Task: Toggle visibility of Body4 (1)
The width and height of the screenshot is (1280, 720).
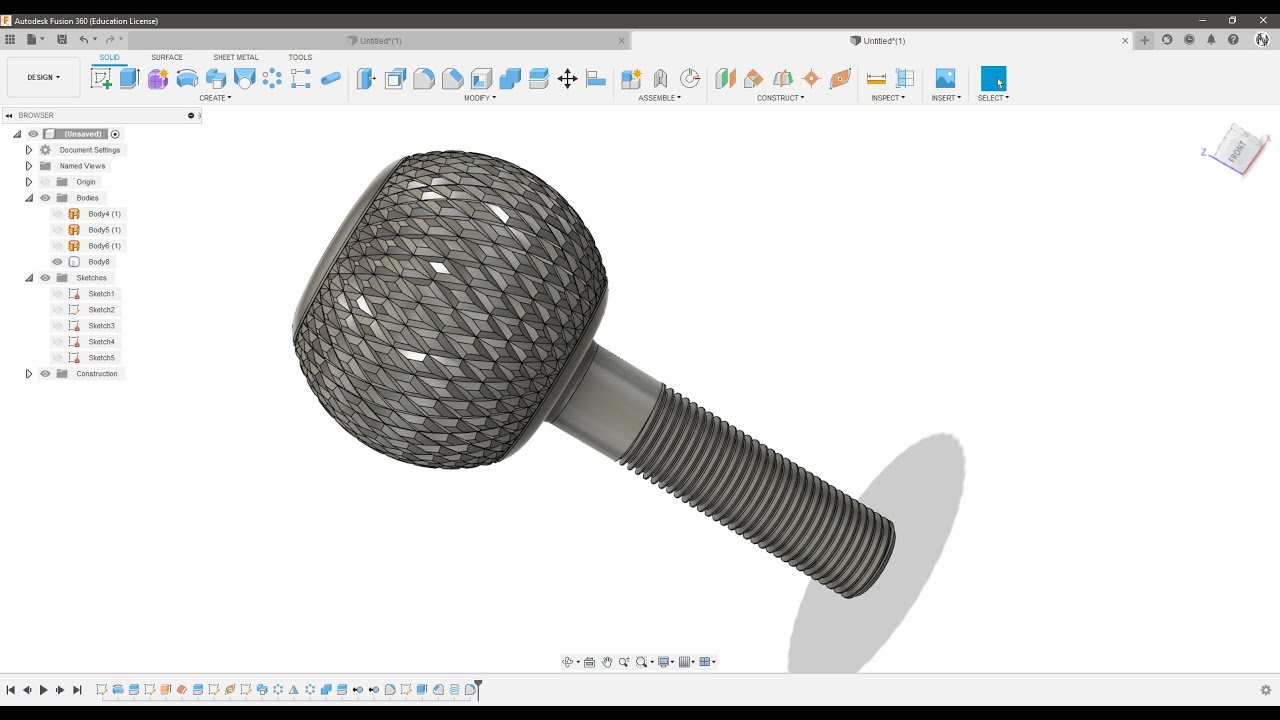Action: pos(57,214)
